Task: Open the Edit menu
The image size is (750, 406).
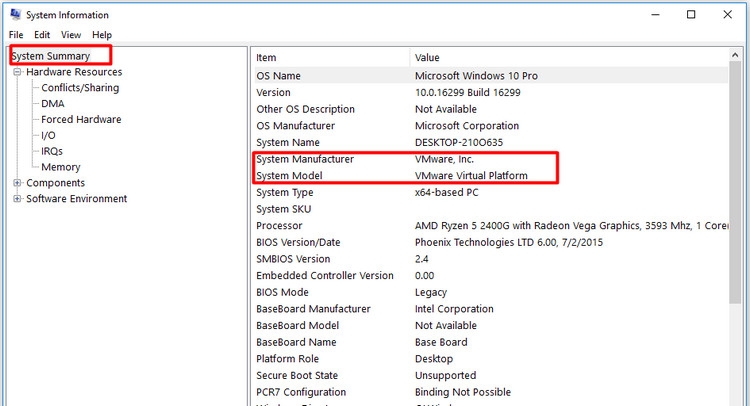Action: click(x=42, y=35)
